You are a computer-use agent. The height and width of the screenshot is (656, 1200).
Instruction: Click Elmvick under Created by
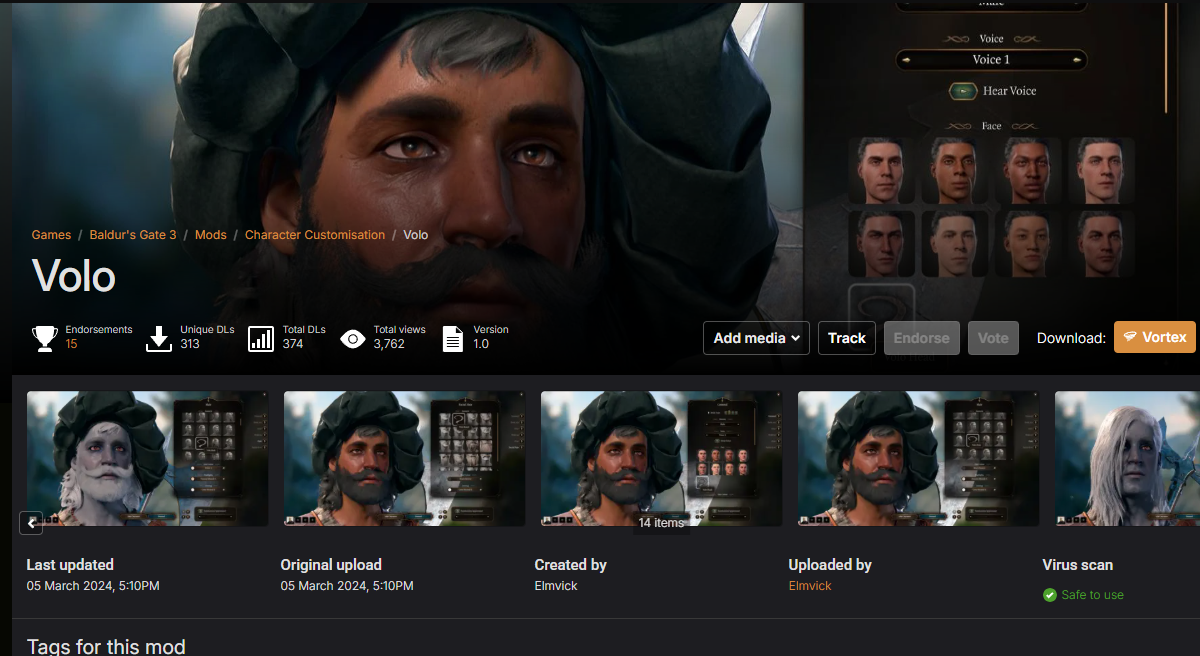(x=556, y=586)
